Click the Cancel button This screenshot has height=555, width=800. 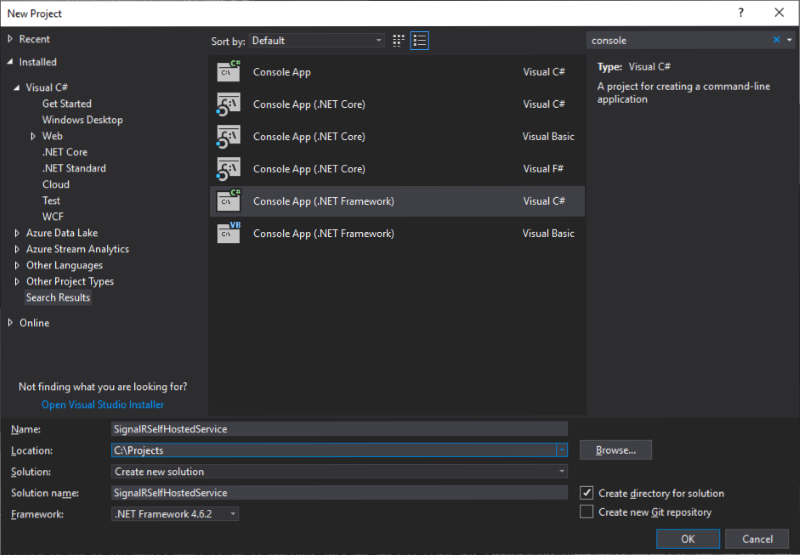click(x=757, y=539)
